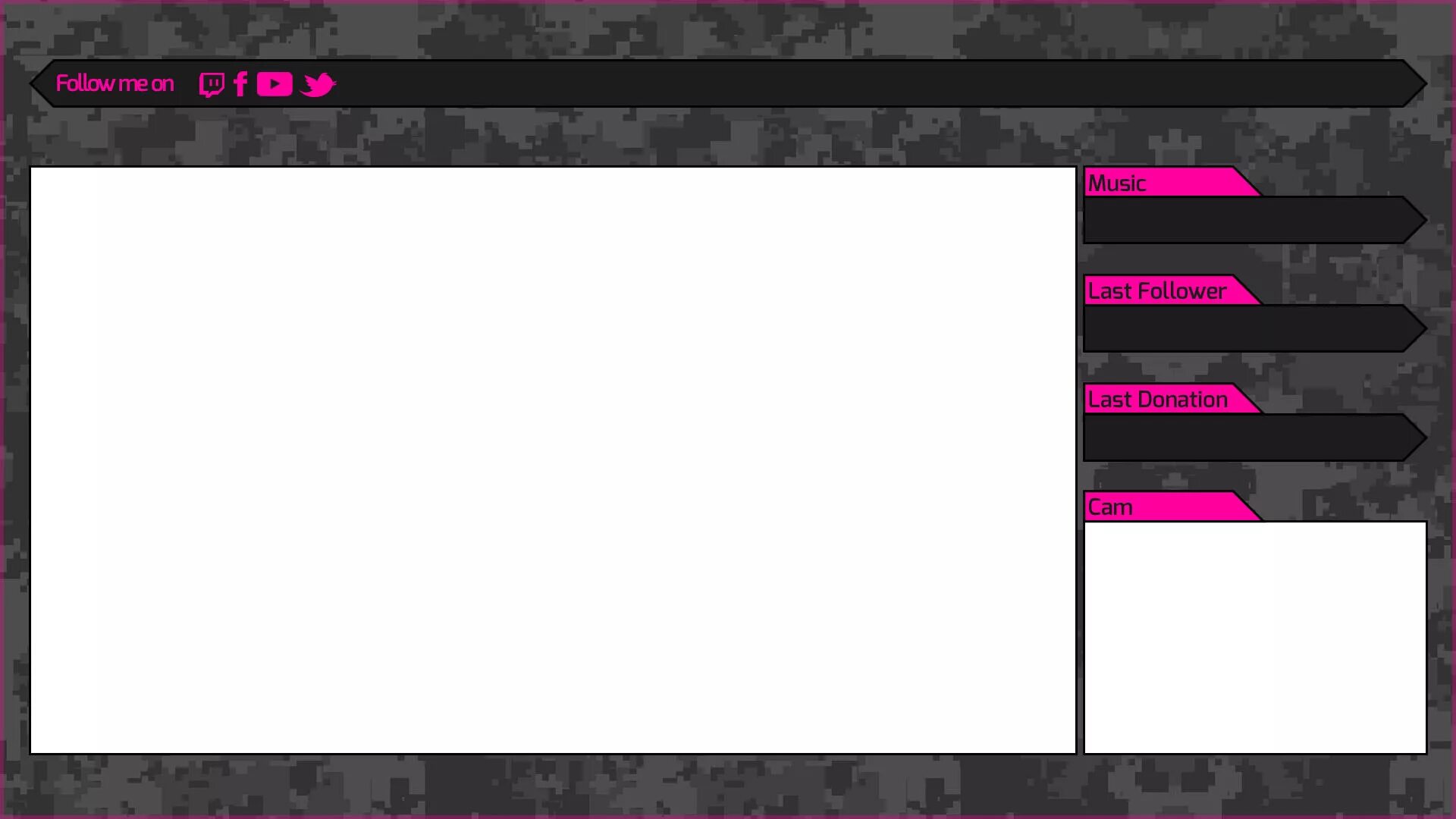Viewport: 1456px width, 819px height.
Task: Click Follow me on text link
Action: pos(114,84)
